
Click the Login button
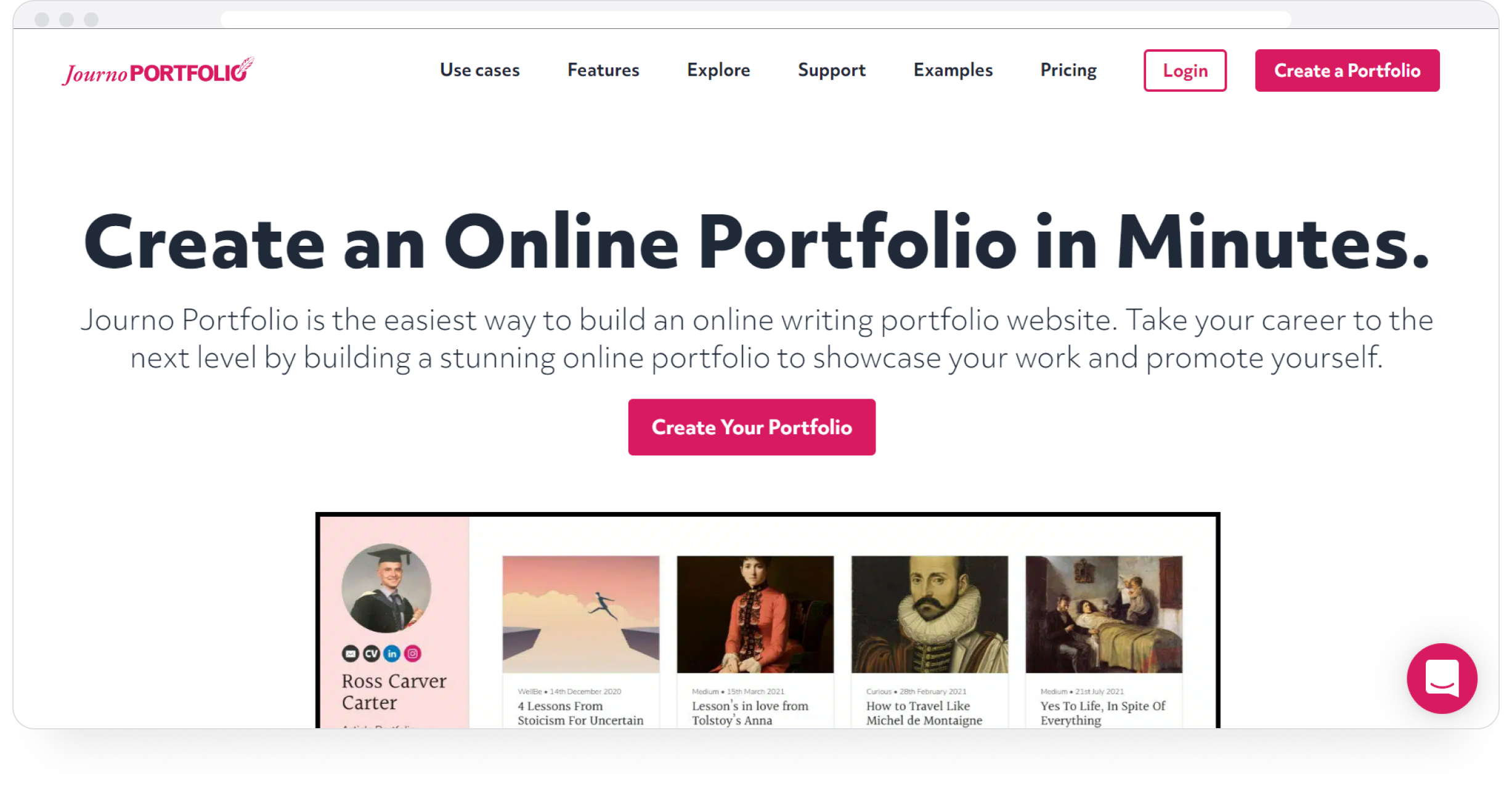(1185, 71)
